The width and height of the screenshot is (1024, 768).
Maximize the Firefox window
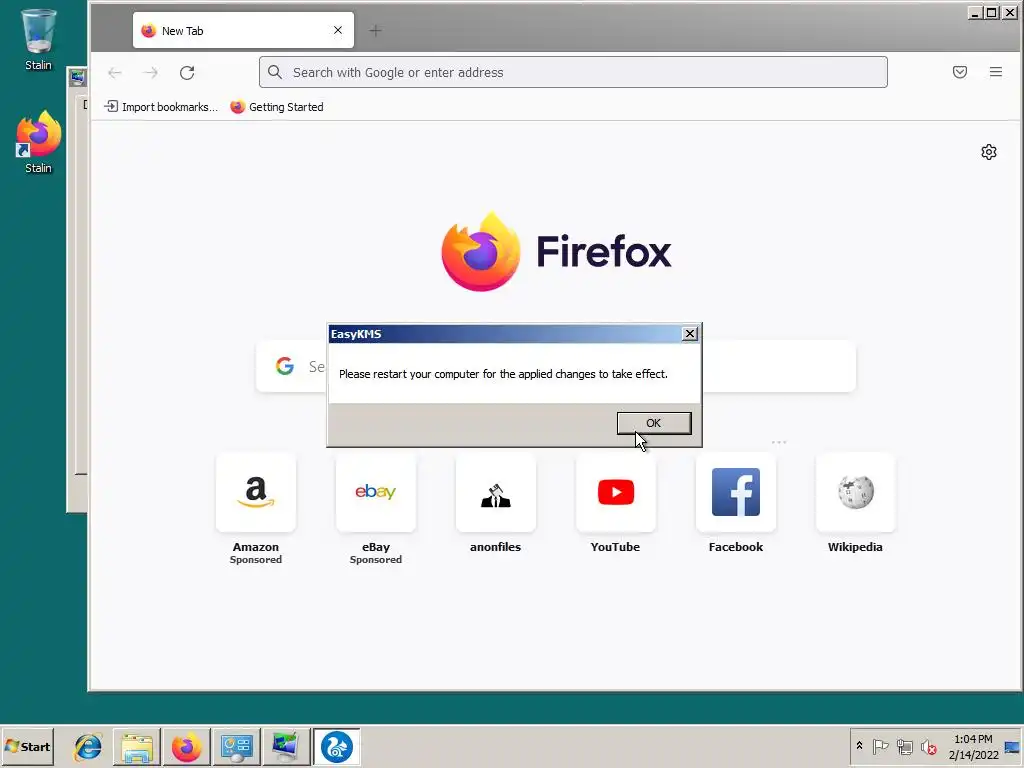(991, 12)
